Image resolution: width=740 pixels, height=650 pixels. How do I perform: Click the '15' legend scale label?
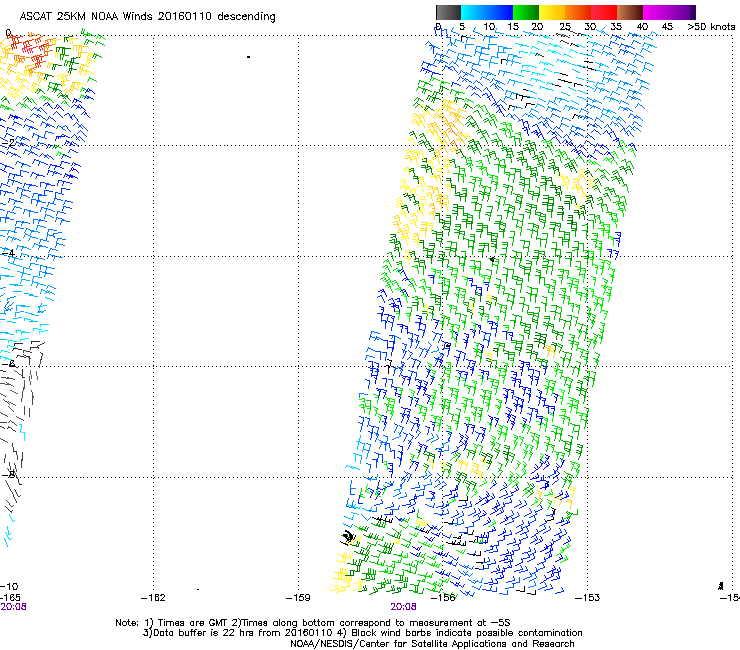pyautogui.click(x=513, y=27)
